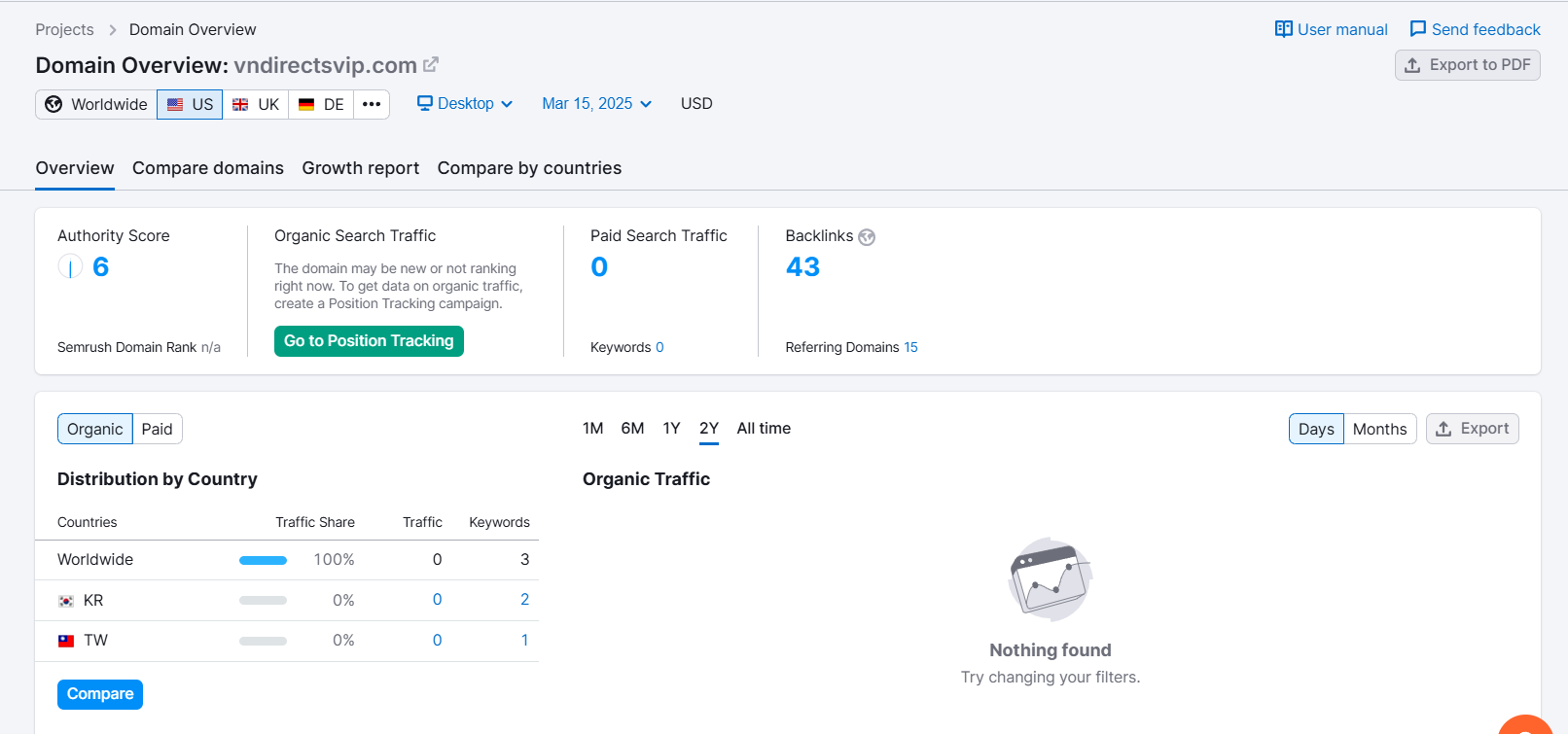The width and height of the screenshot is (1568, 734).
Task: Select the DE database toggle
Action: [x=321, y=104]
